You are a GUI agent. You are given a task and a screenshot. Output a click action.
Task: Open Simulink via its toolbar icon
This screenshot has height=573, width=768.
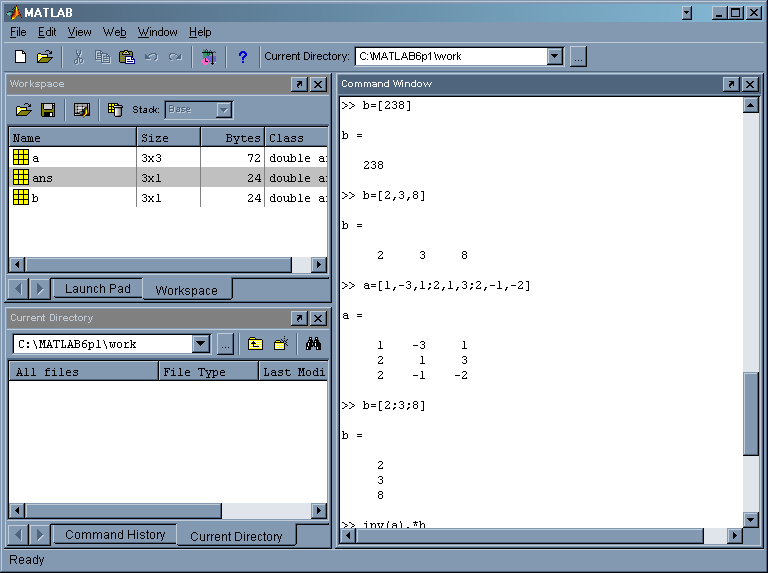click(x=209, y=57)
